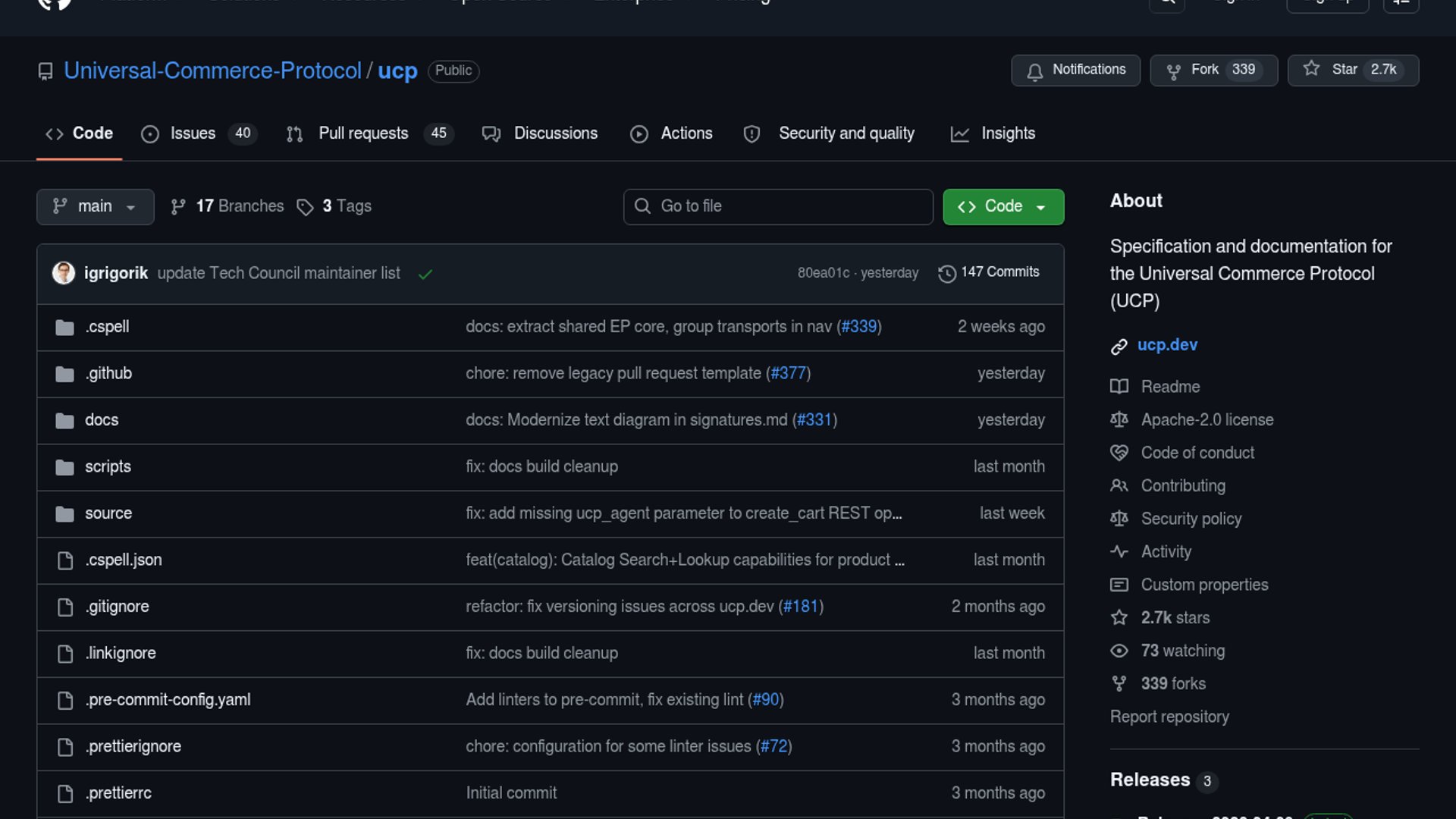
Task: Expand the green Code dropdown
Action: (1003, 206)
